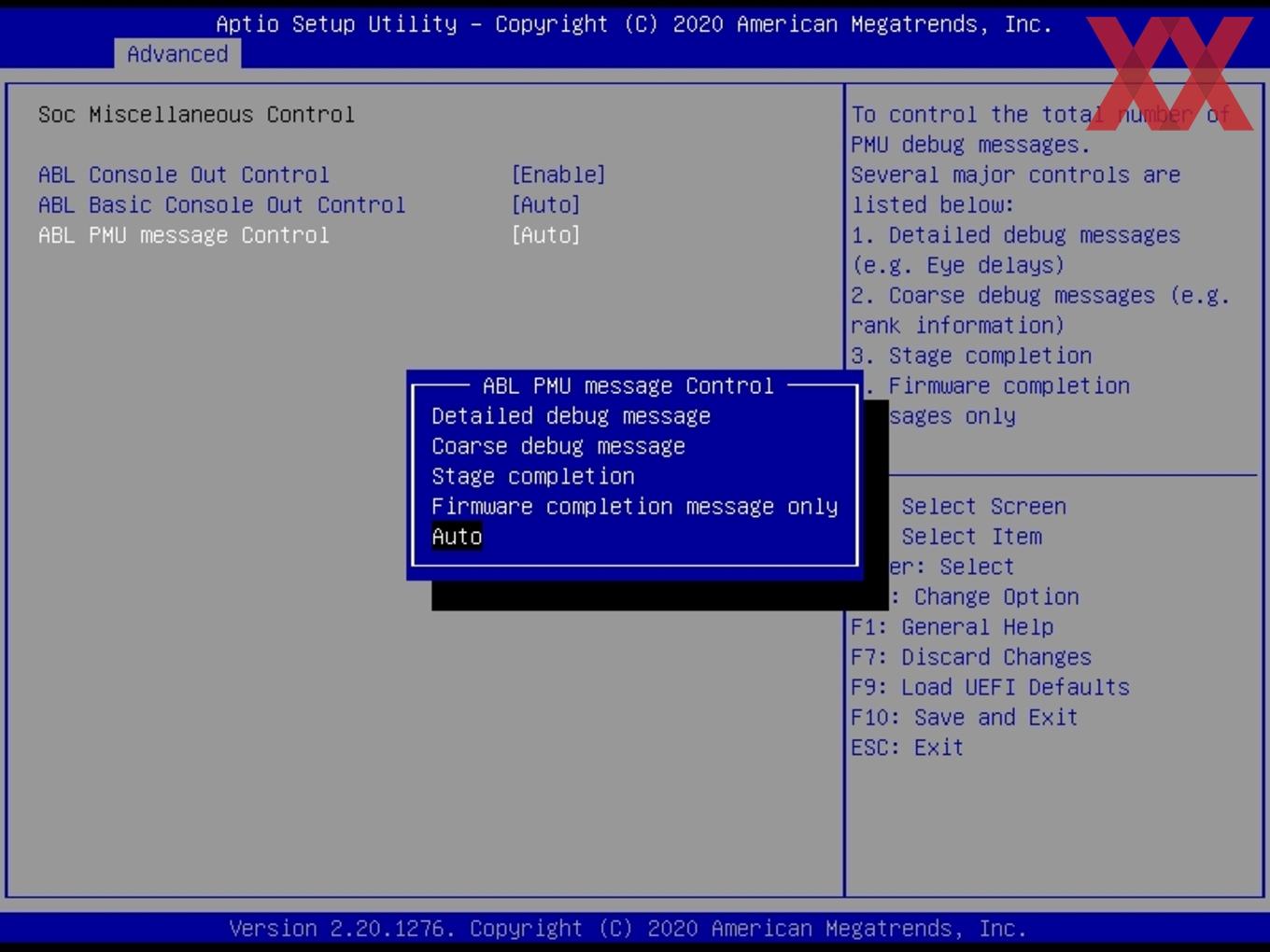1270x952 pixels.
Task: Click the Select Screen key hint
Action: pos(983,506)
